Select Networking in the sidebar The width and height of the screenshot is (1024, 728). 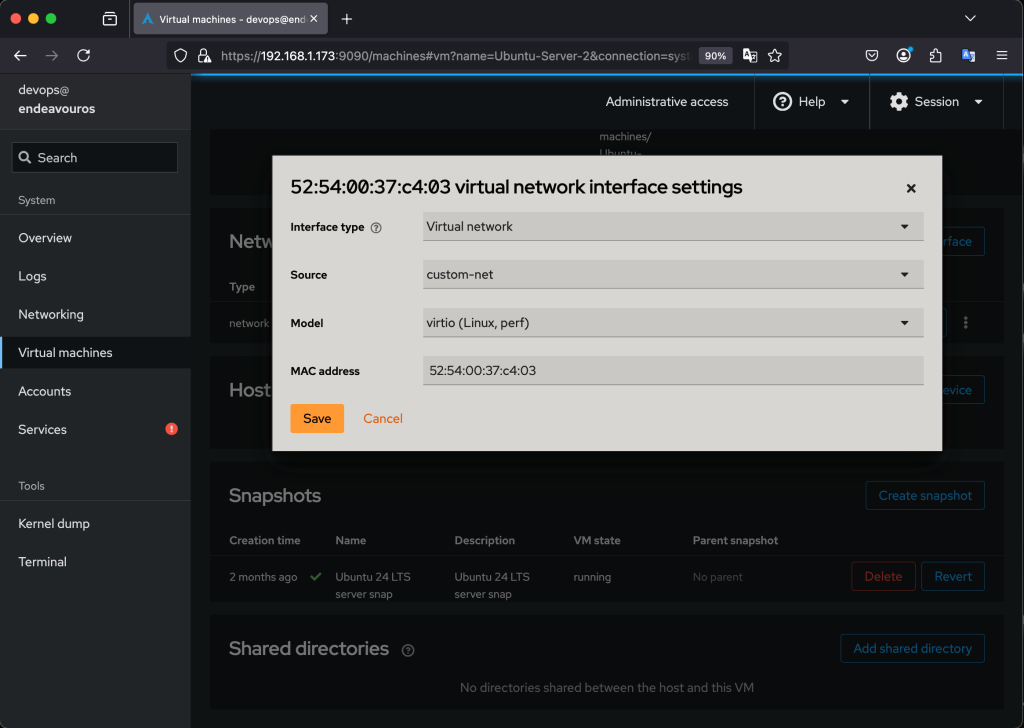pos(51,315)
